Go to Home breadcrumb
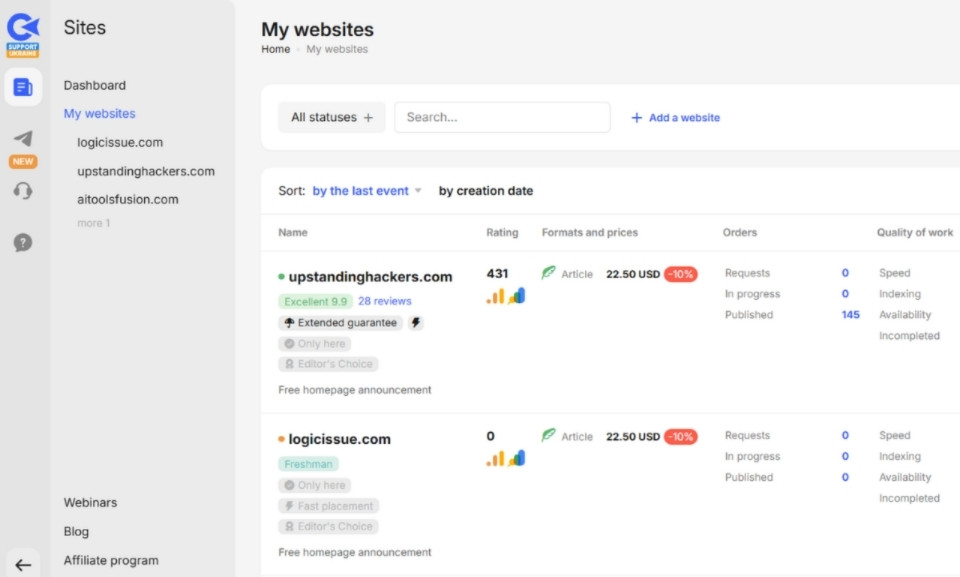Image resolution: width=960 pixels, height=577 pixels. click(276, 49)
